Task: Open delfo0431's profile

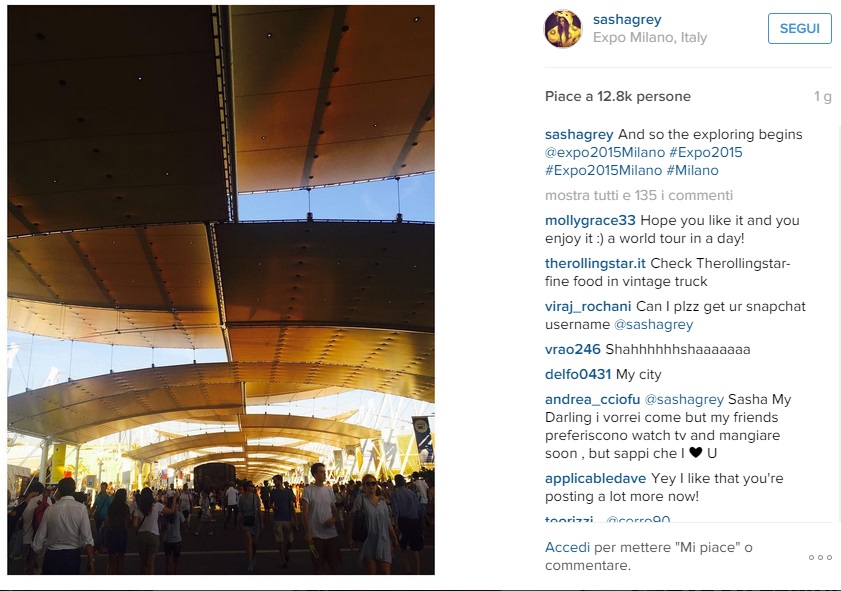Action: tap(578, 374)
